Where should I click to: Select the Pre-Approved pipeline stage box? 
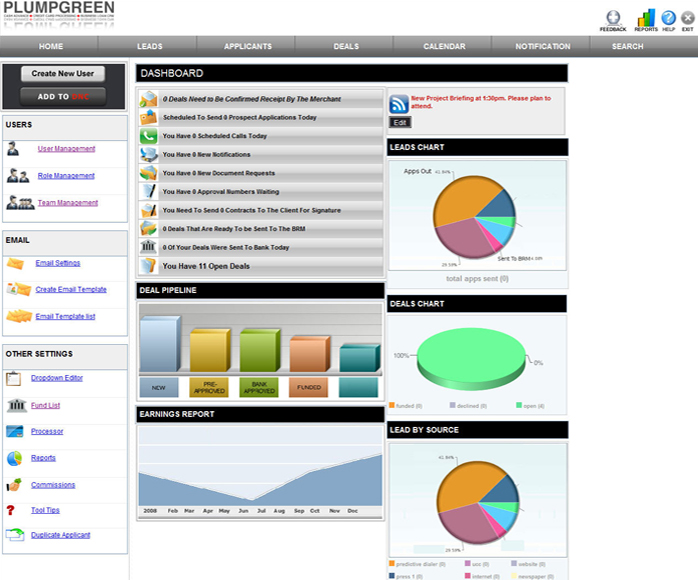point(209,387)
